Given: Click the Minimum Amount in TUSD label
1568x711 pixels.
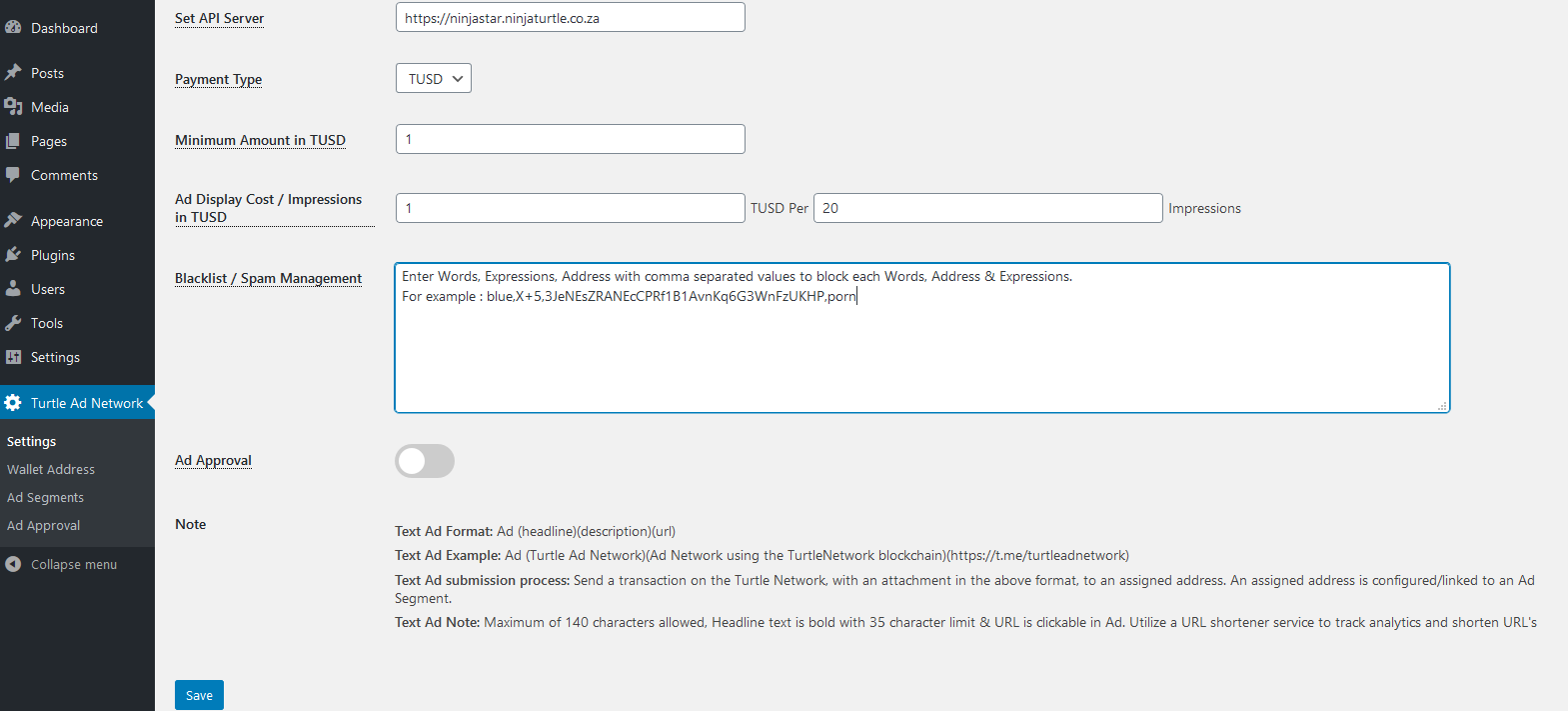Looking at the screenshot, I should [261, 140].
